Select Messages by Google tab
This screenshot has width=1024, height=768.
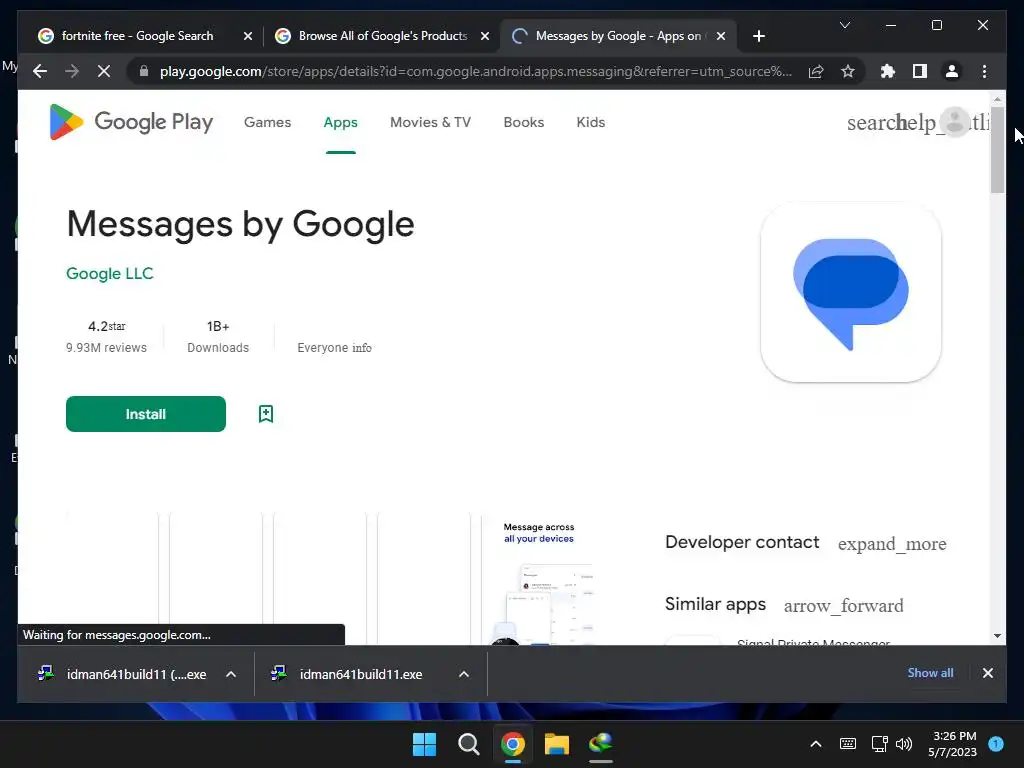618,36
